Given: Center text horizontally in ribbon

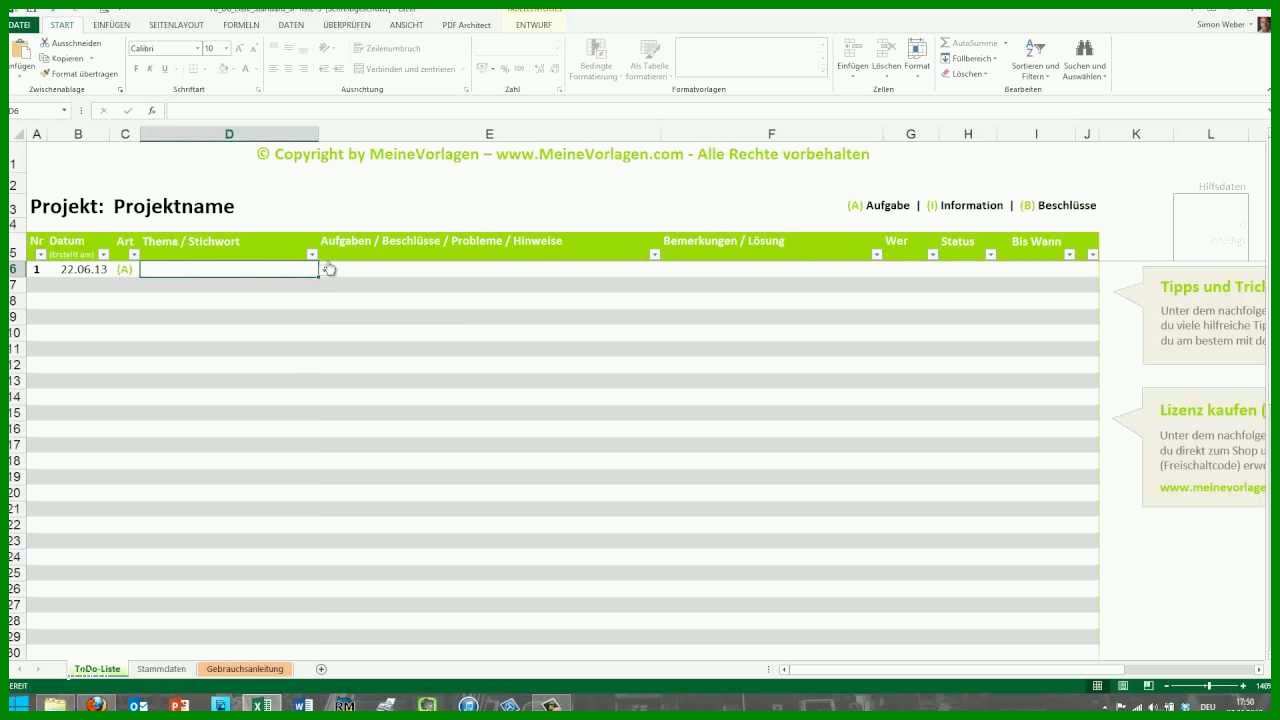Looking at the screenshot, I should [288, 69].
